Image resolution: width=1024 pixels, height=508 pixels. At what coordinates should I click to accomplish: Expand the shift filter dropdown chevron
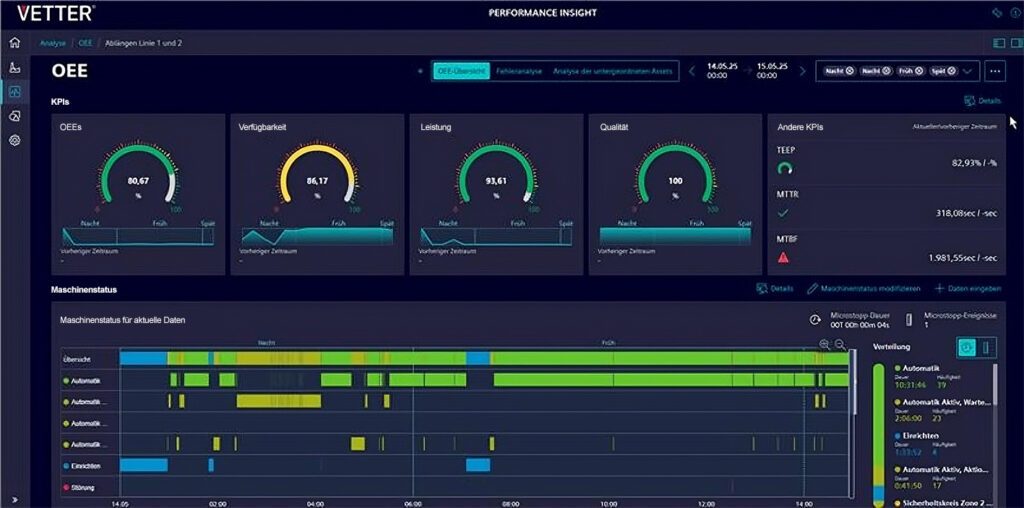pyautogui.click(x=968, y=71)
